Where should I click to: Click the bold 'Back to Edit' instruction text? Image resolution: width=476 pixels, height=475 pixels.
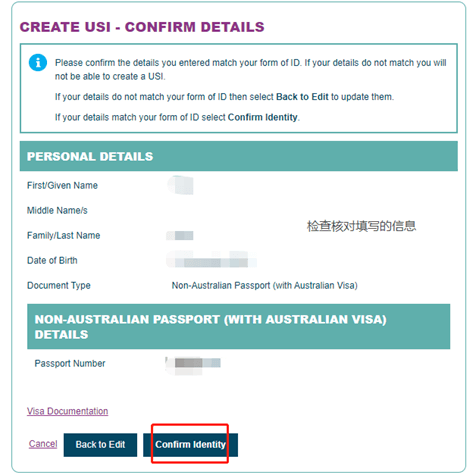pos(302,97)
